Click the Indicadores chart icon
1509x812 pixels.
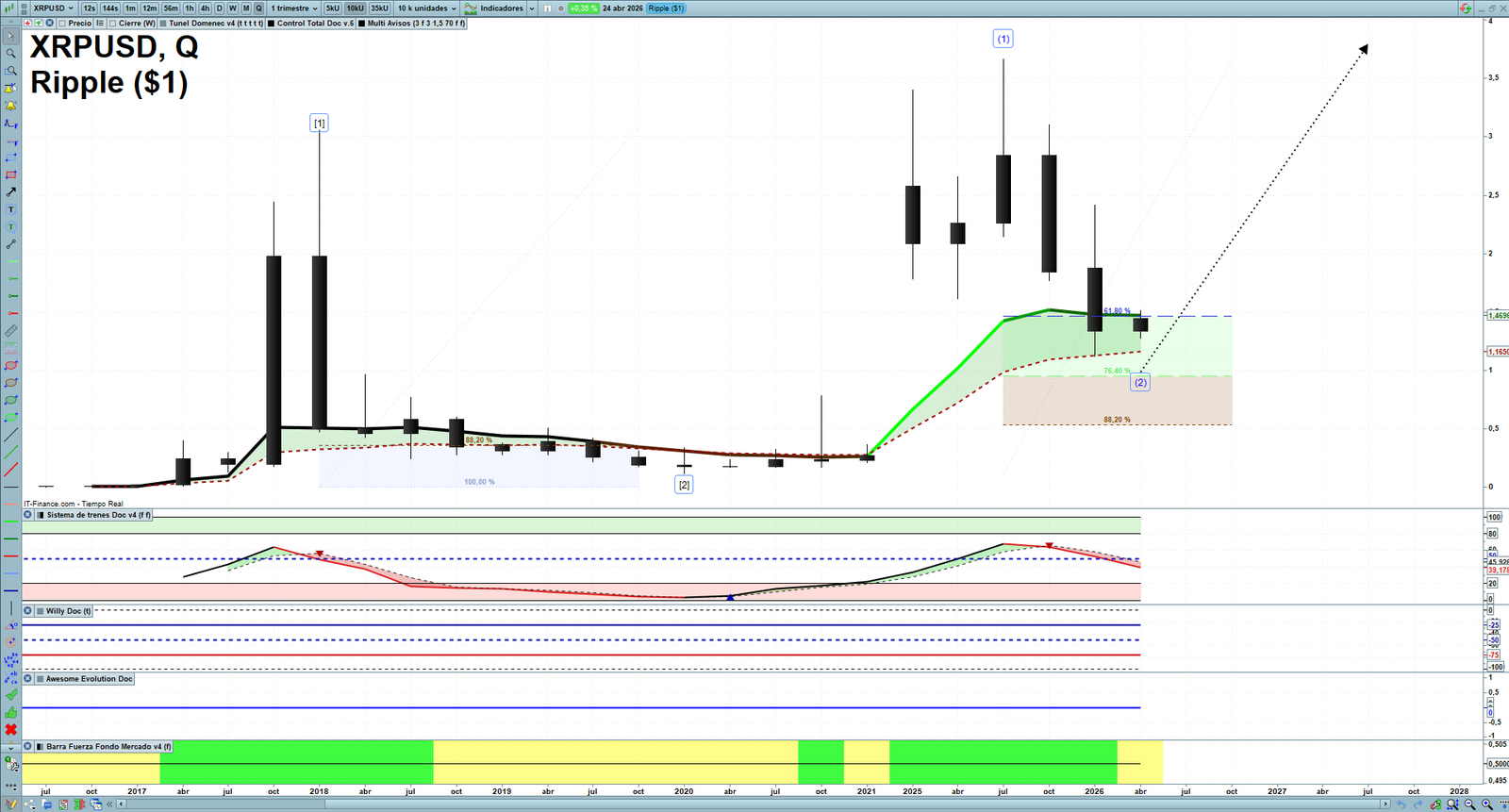click(470, 8)
